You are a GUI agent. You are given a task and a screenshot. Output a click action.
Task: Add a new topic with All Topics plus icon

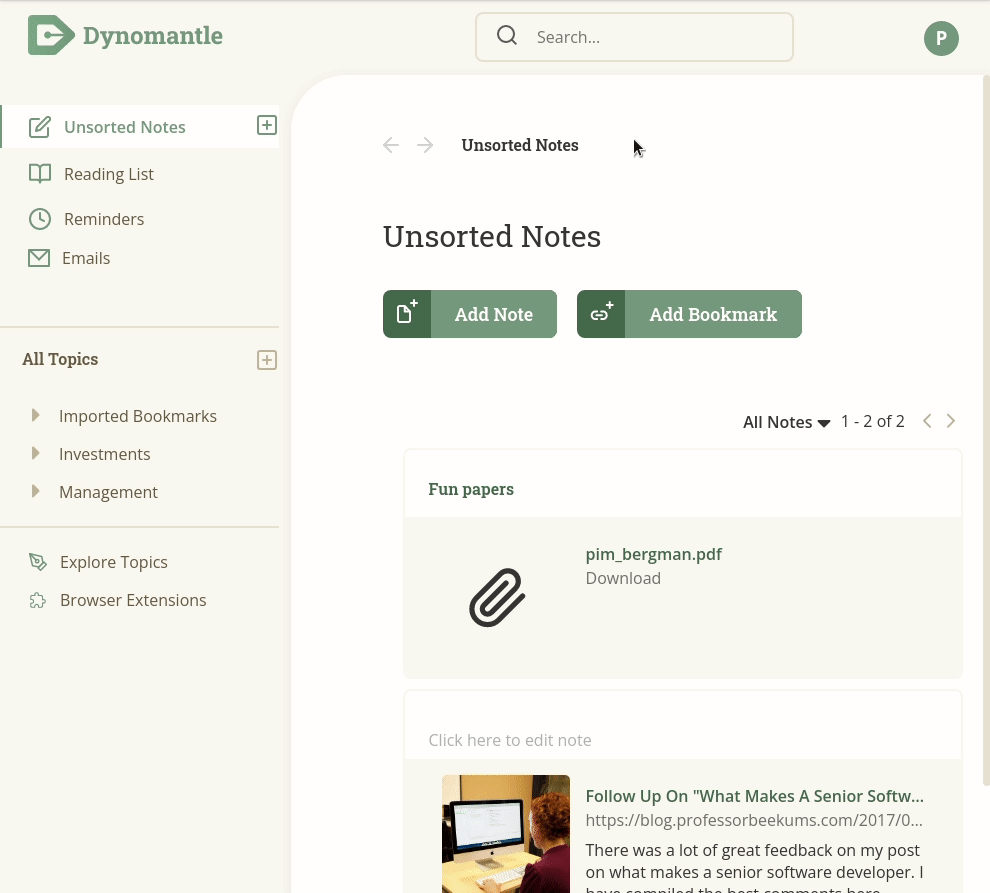(266, 360)
